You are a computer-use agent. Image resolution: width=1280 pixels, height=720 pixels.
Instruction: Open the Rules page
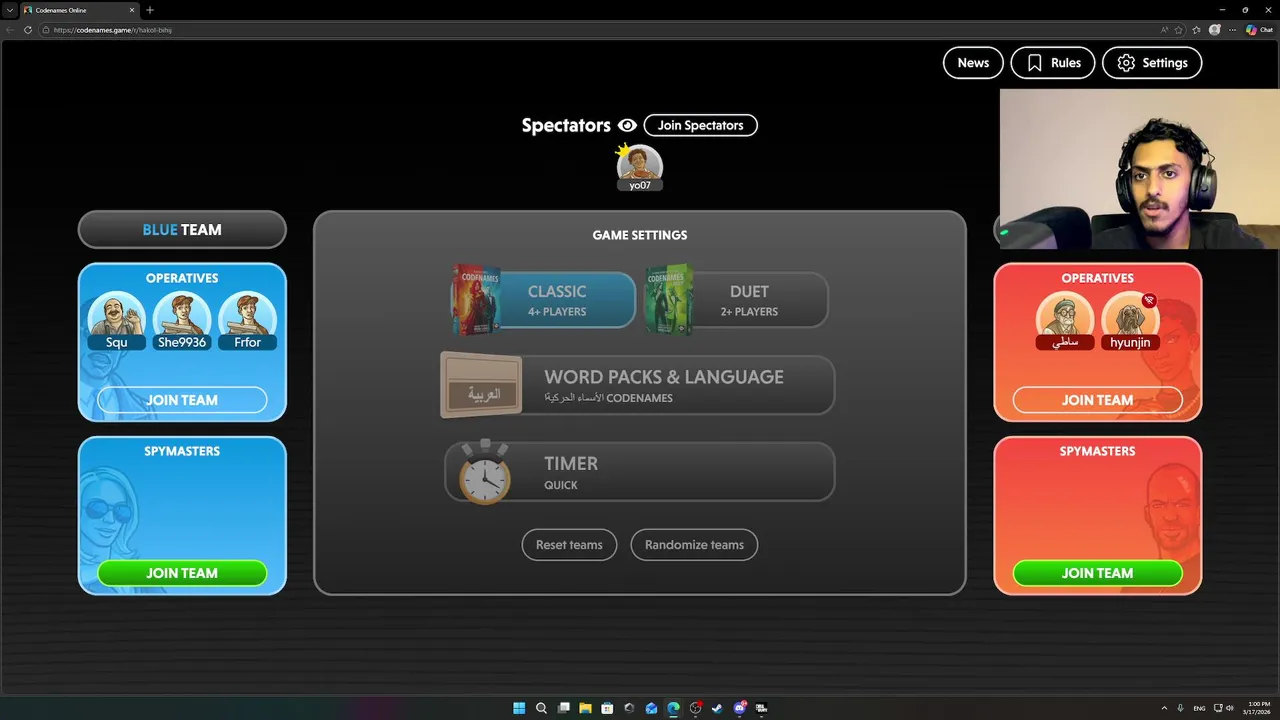click(x=1053, y=63)
